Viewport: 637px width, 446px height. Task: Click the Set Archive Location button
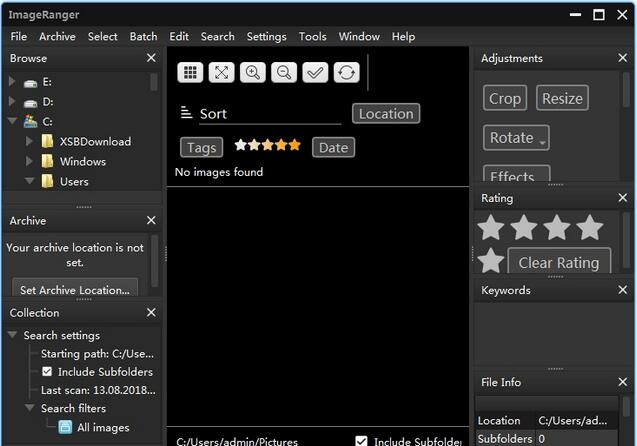(75, 288)
